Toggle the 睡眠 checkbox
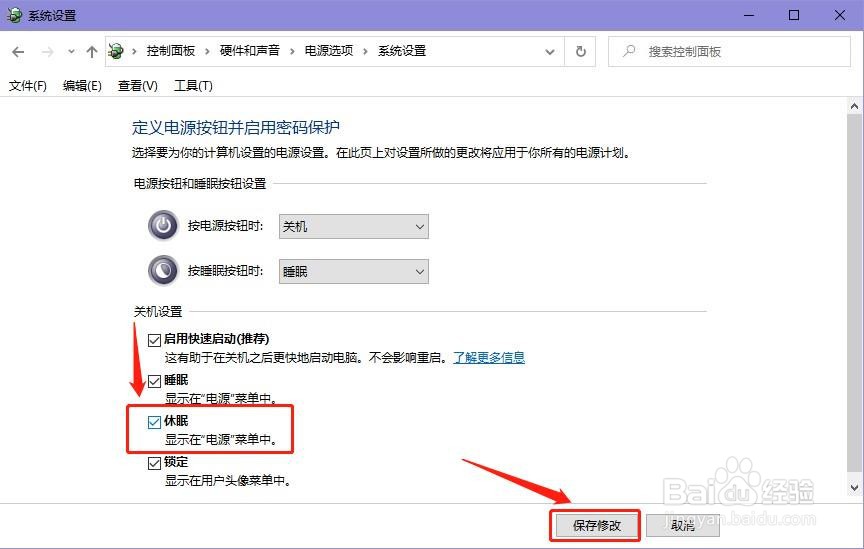The width and height of the screenshot is (864, 549). point(154,381)
